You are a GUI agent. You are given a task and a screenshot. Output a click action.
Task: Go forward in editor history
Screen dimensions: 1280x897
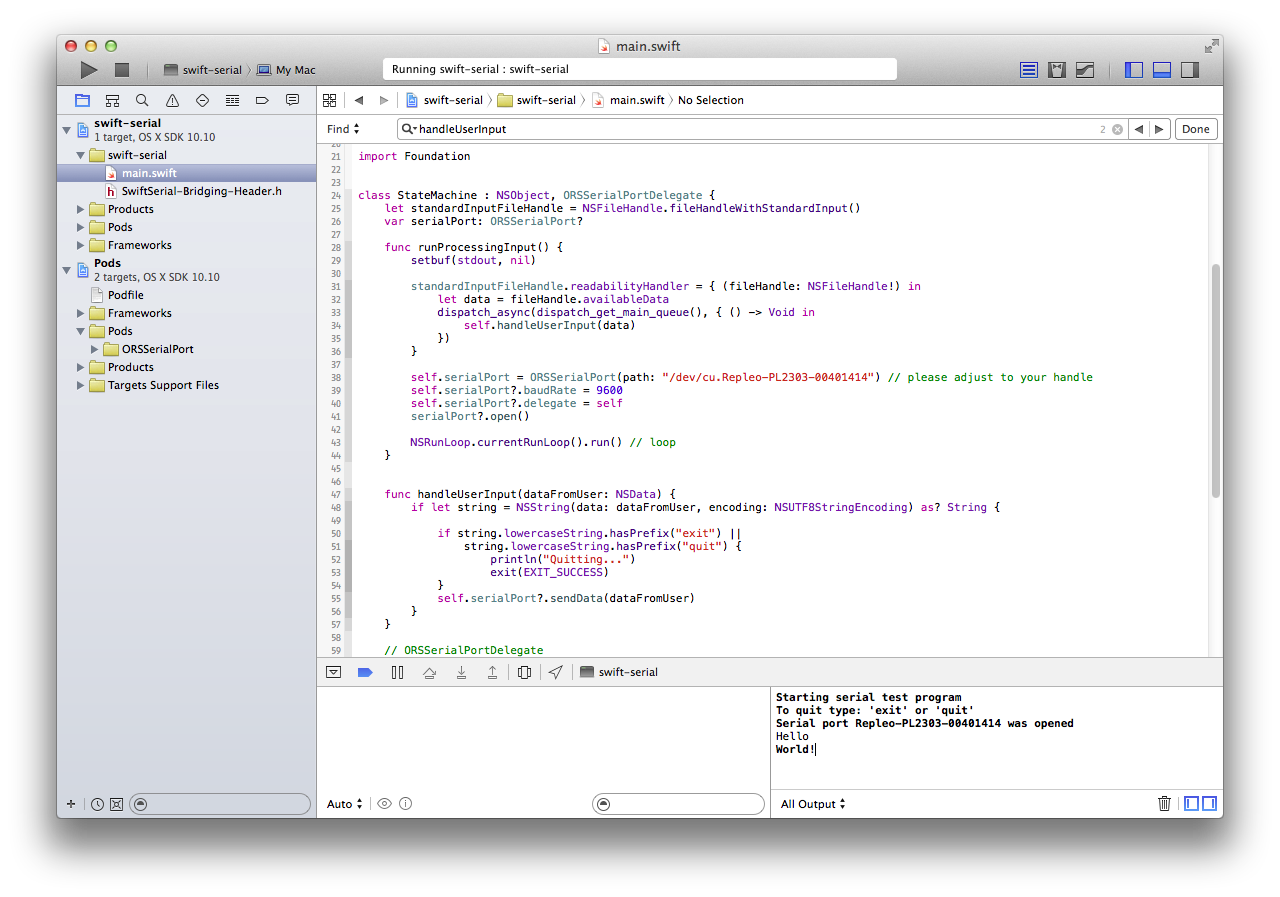coord(384,100)
